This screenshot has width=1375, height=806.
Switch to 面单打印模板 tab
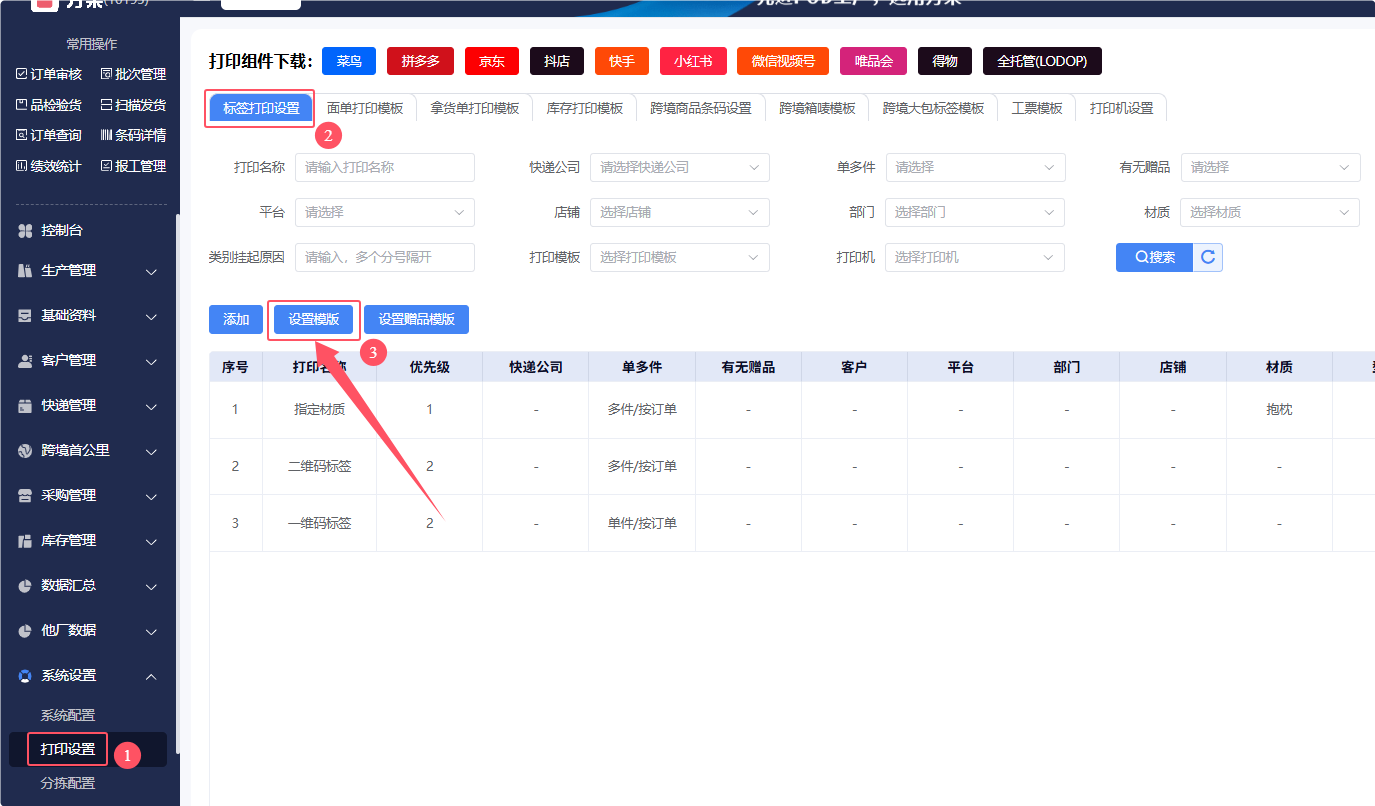click(365, 108)
